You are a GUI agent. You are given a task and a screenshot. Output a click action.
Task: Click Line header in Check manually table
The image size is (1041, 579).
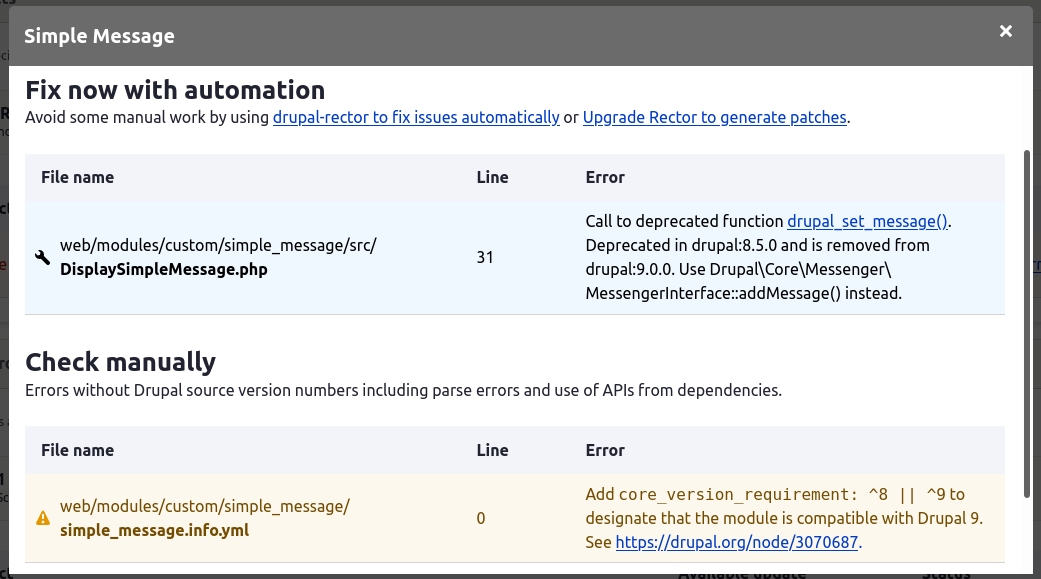point(492,450)
